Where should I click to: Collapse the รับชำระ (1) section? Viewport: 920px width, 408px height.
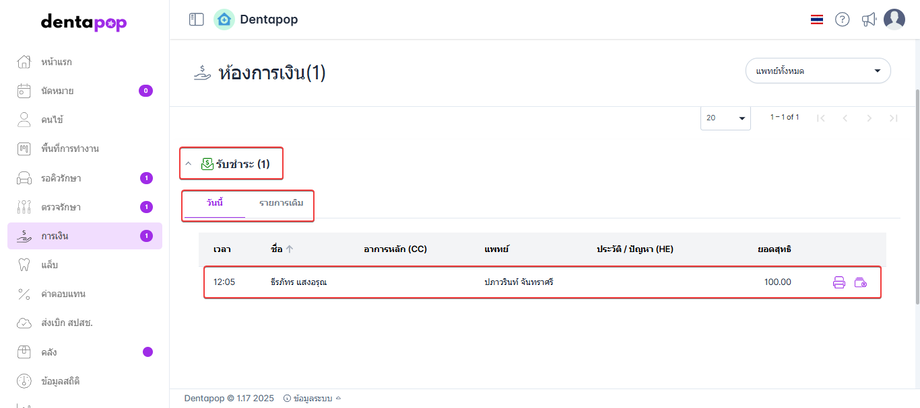pos(188,163)
